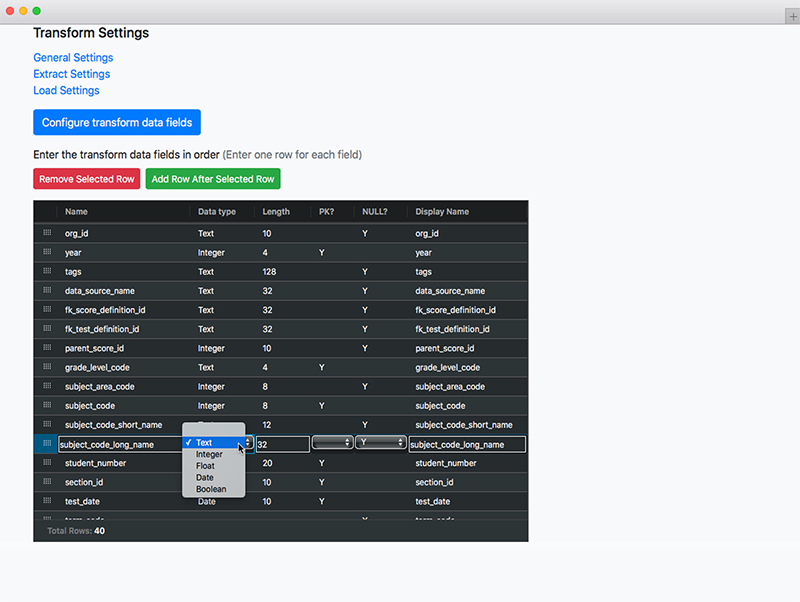800x602 pixels.
Task: Click Add Row After Selected Row
Action: click(213, 179)
